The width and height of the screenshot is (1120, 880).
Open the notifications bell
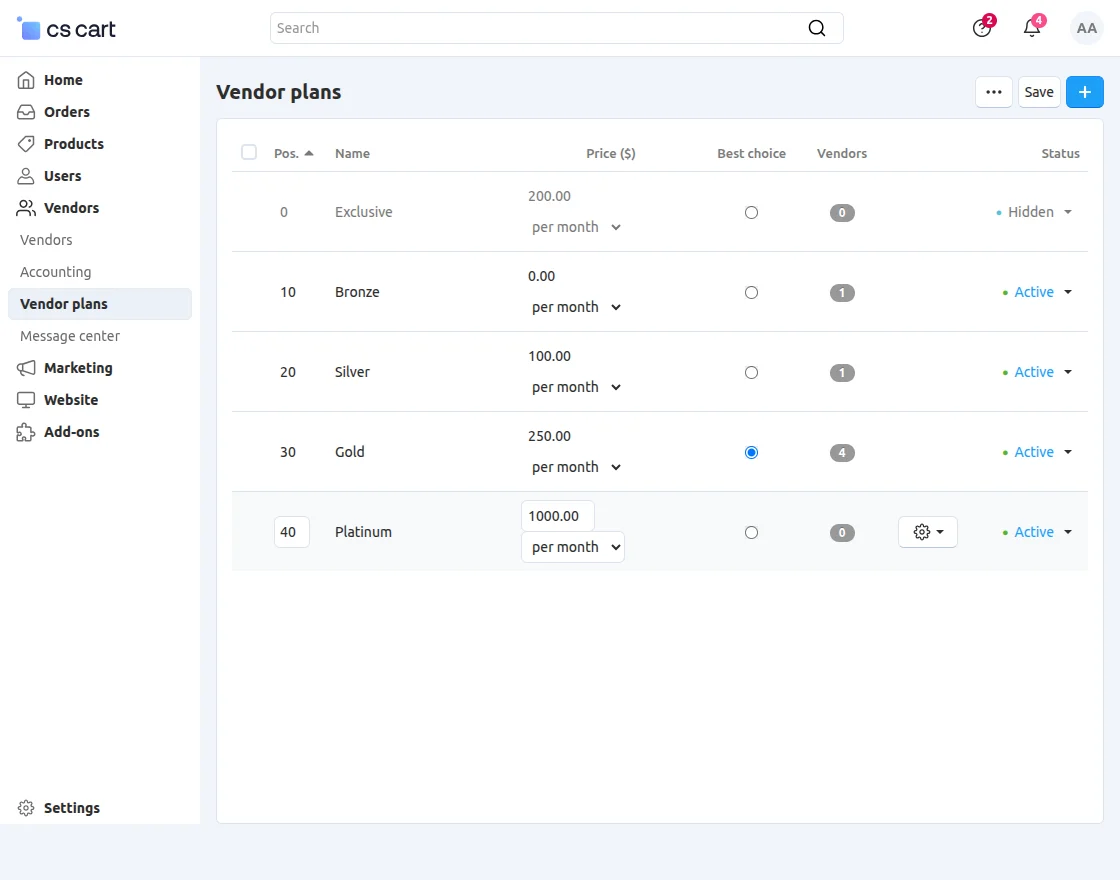point(1031,27)
